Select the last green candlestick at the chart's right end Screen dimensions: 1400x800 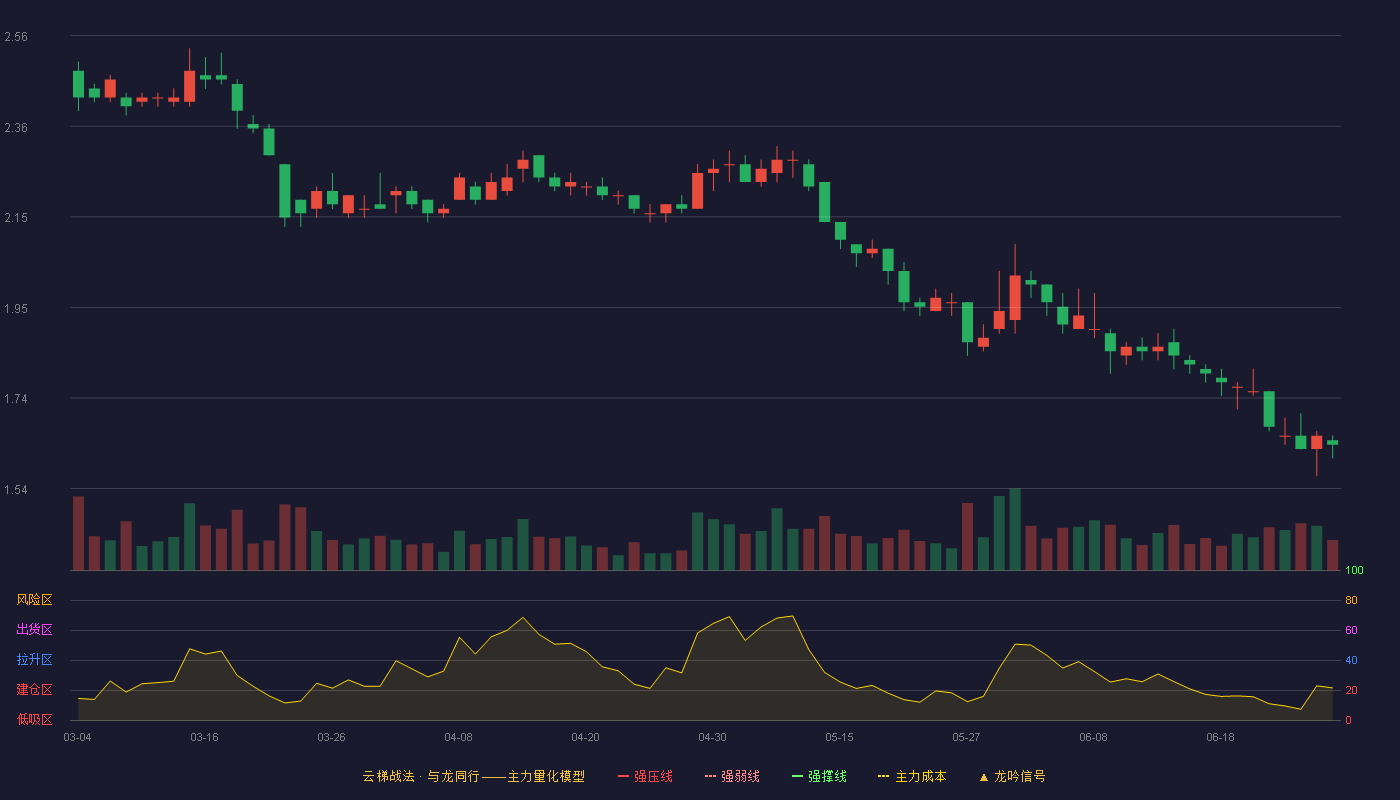click(x=1332, y=443)
